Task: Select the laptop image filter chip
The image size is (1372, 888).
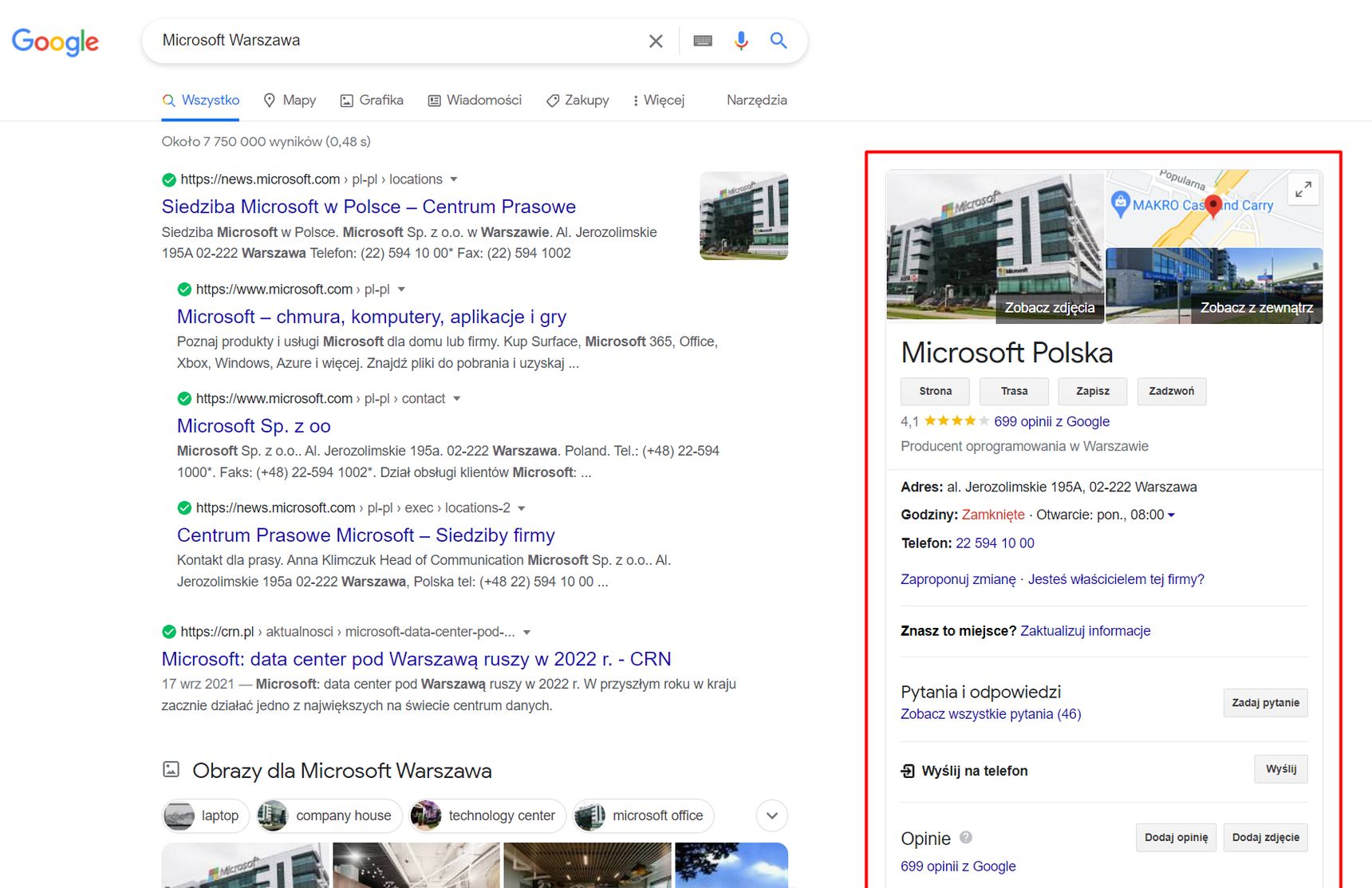Action: (206, 815)
